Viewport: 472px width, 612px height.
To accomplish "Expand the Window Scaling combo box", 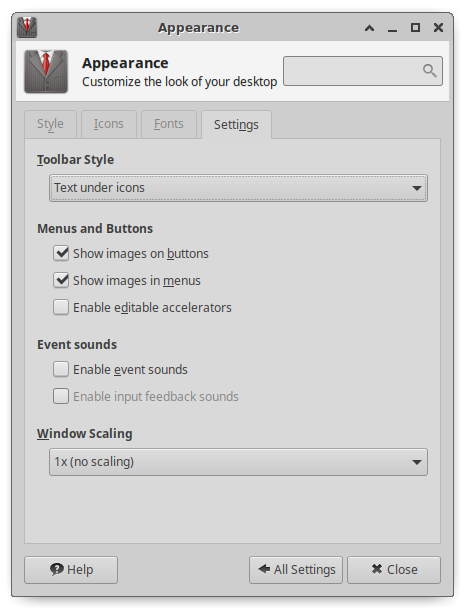I will 238,462.
